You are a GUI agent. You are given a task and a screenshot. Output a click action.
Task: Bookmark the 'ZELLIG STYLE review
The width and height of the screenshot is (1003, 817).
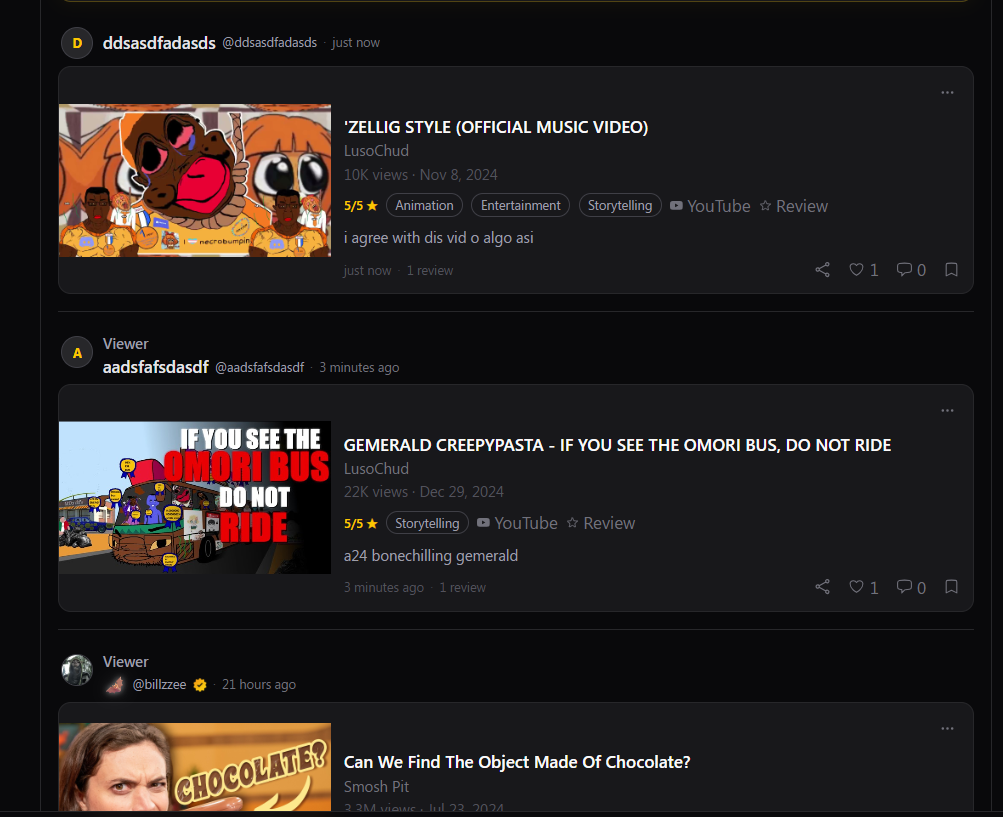tap(951, 270)
